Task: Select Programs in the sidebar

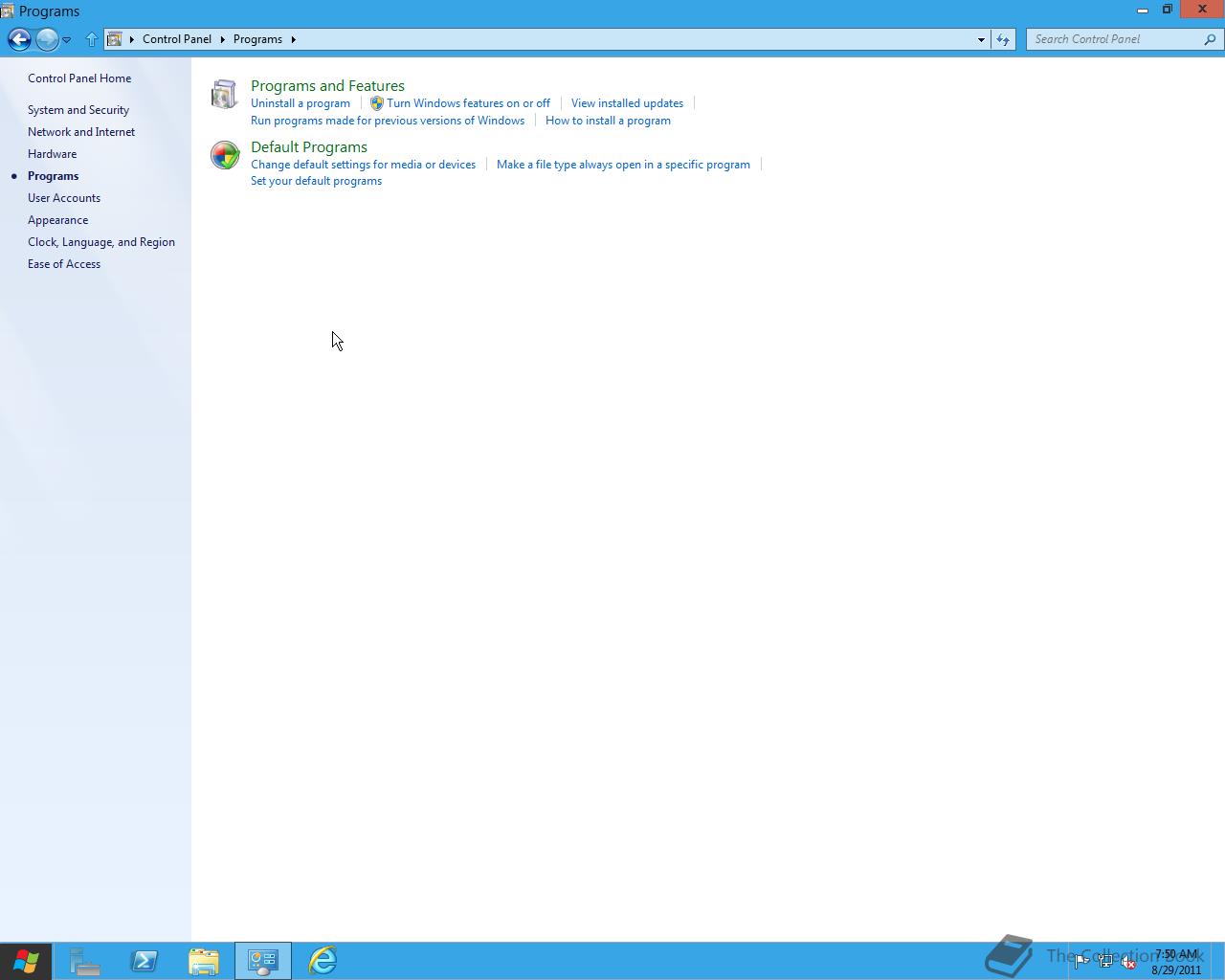Action: click(53, 176)
